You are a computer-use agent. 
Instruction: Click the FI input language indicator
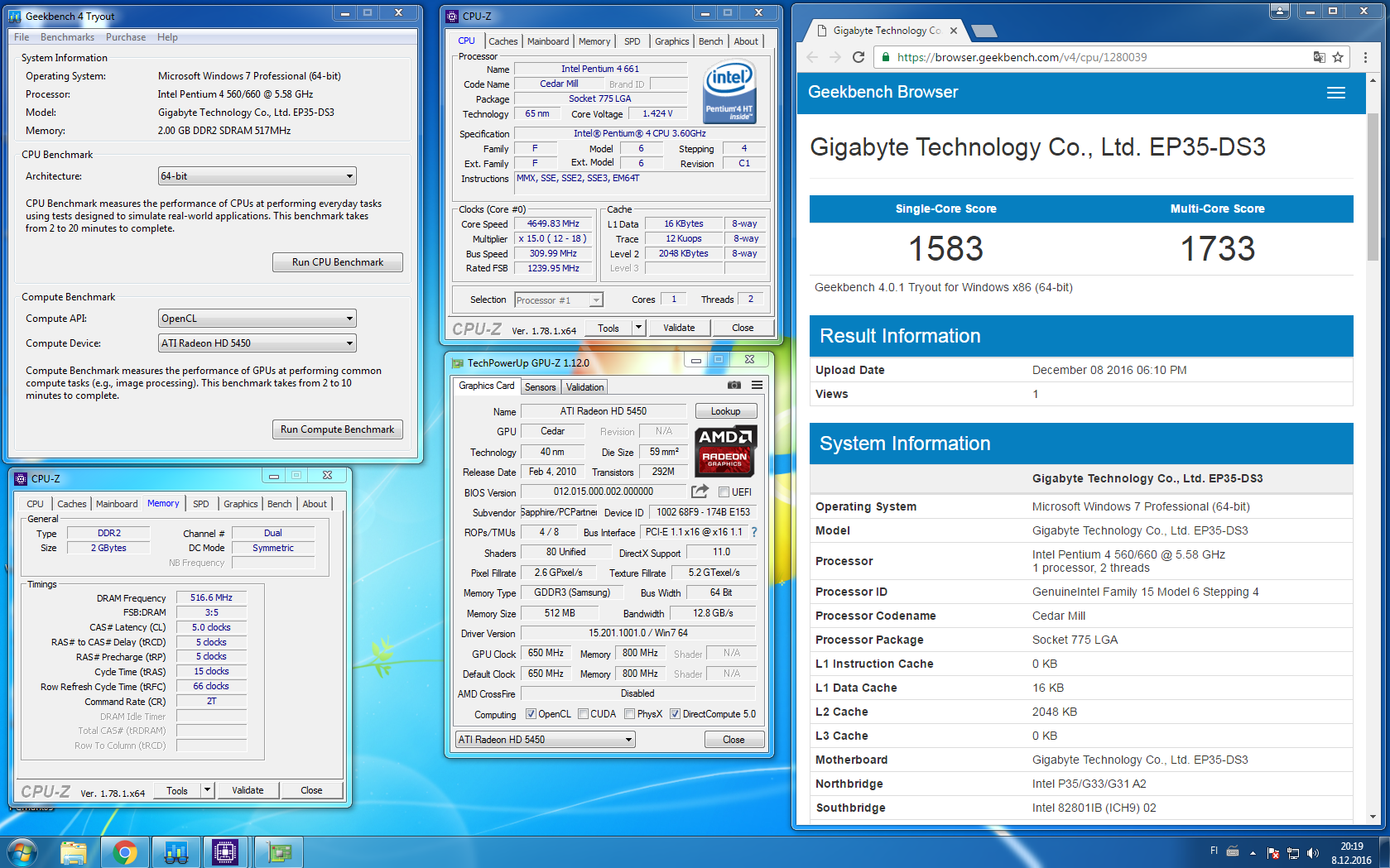(1214, 851)
